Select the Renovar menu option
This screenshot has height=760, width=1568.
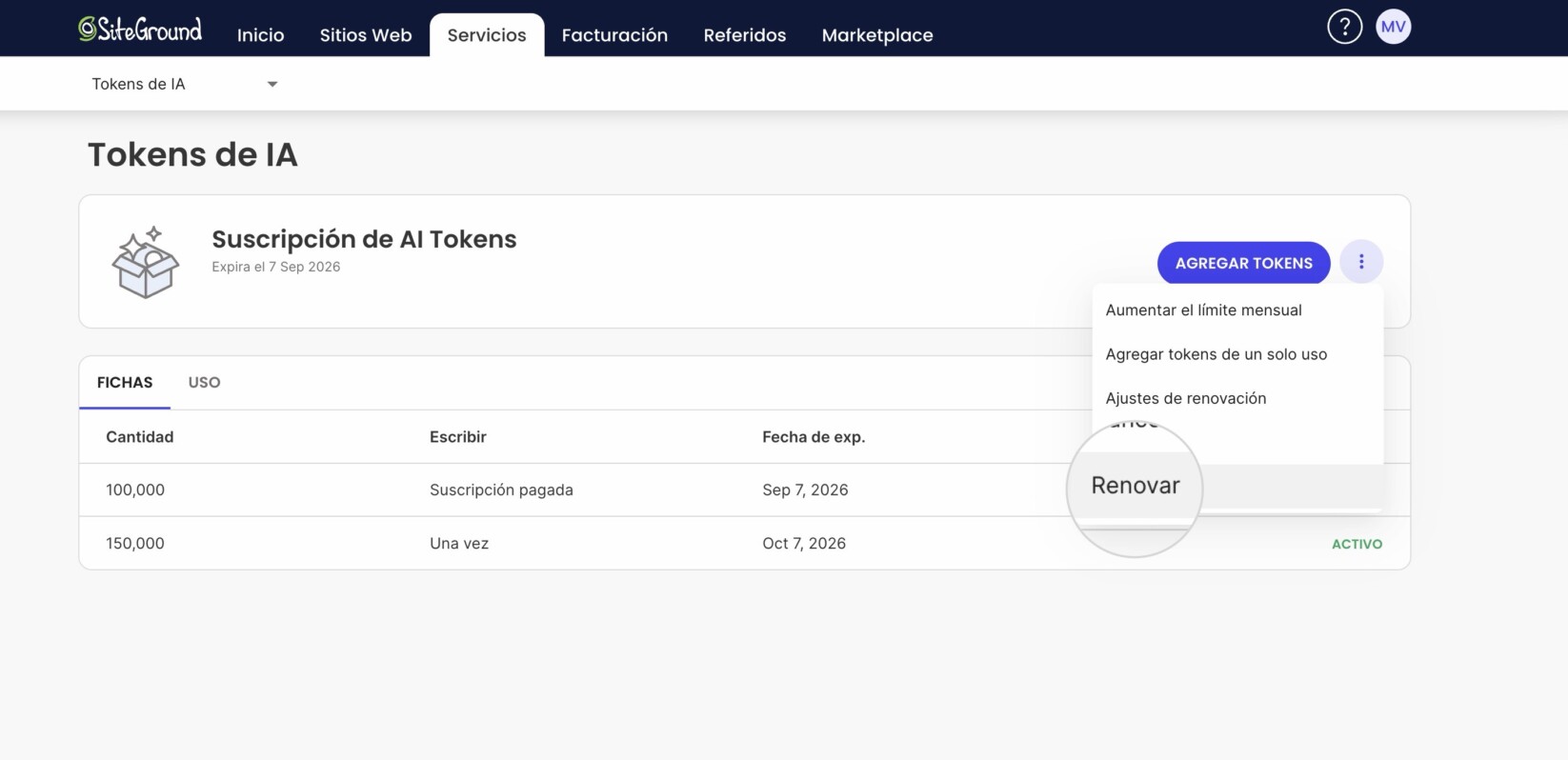[x=1136, y=486]
